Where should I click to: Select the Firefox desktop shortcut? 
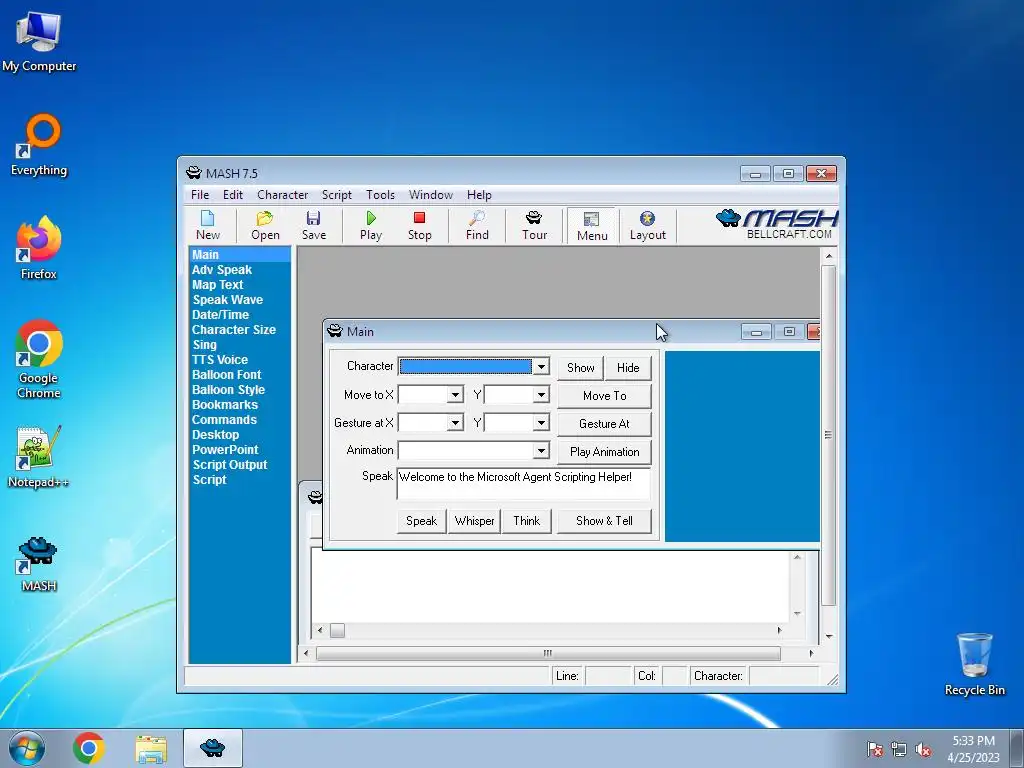pos(39,248)
